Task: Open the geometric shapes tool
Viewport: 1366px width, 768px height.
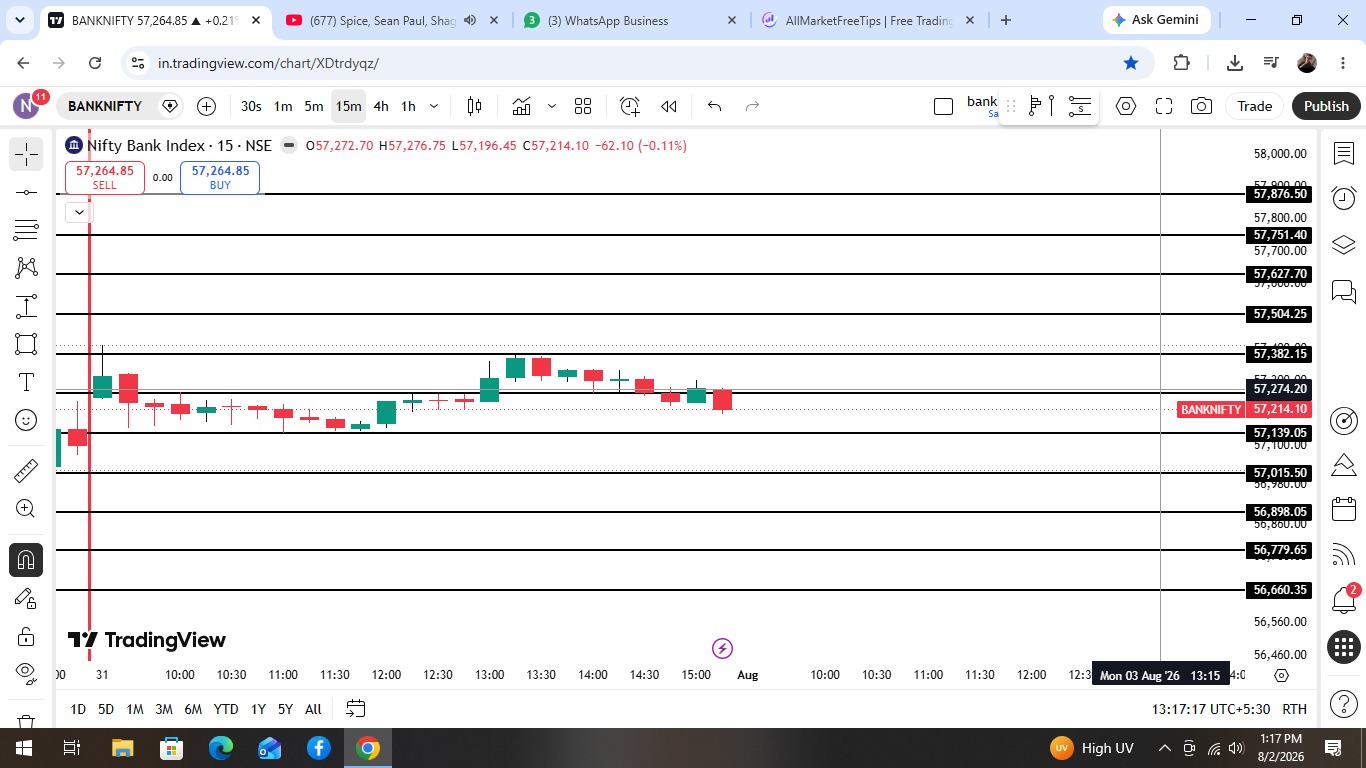Action: coord(26,344)
